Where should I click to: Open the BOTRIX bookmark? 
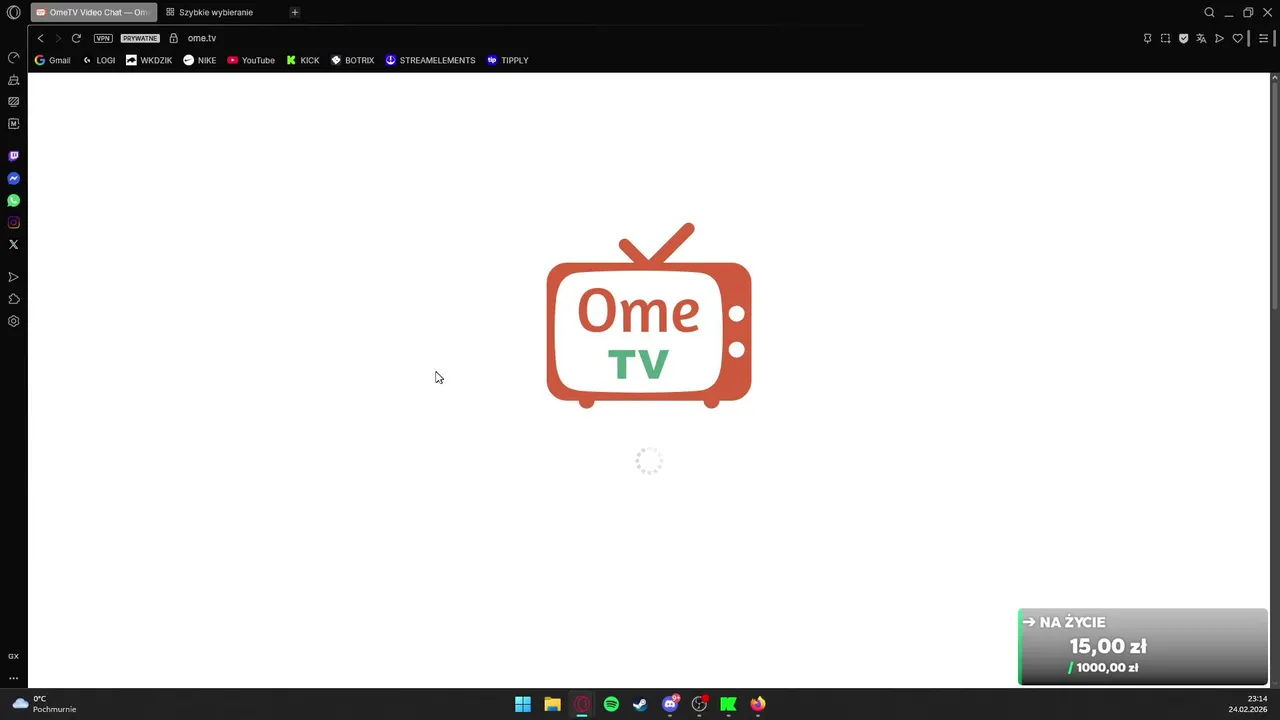pos(353,60)
